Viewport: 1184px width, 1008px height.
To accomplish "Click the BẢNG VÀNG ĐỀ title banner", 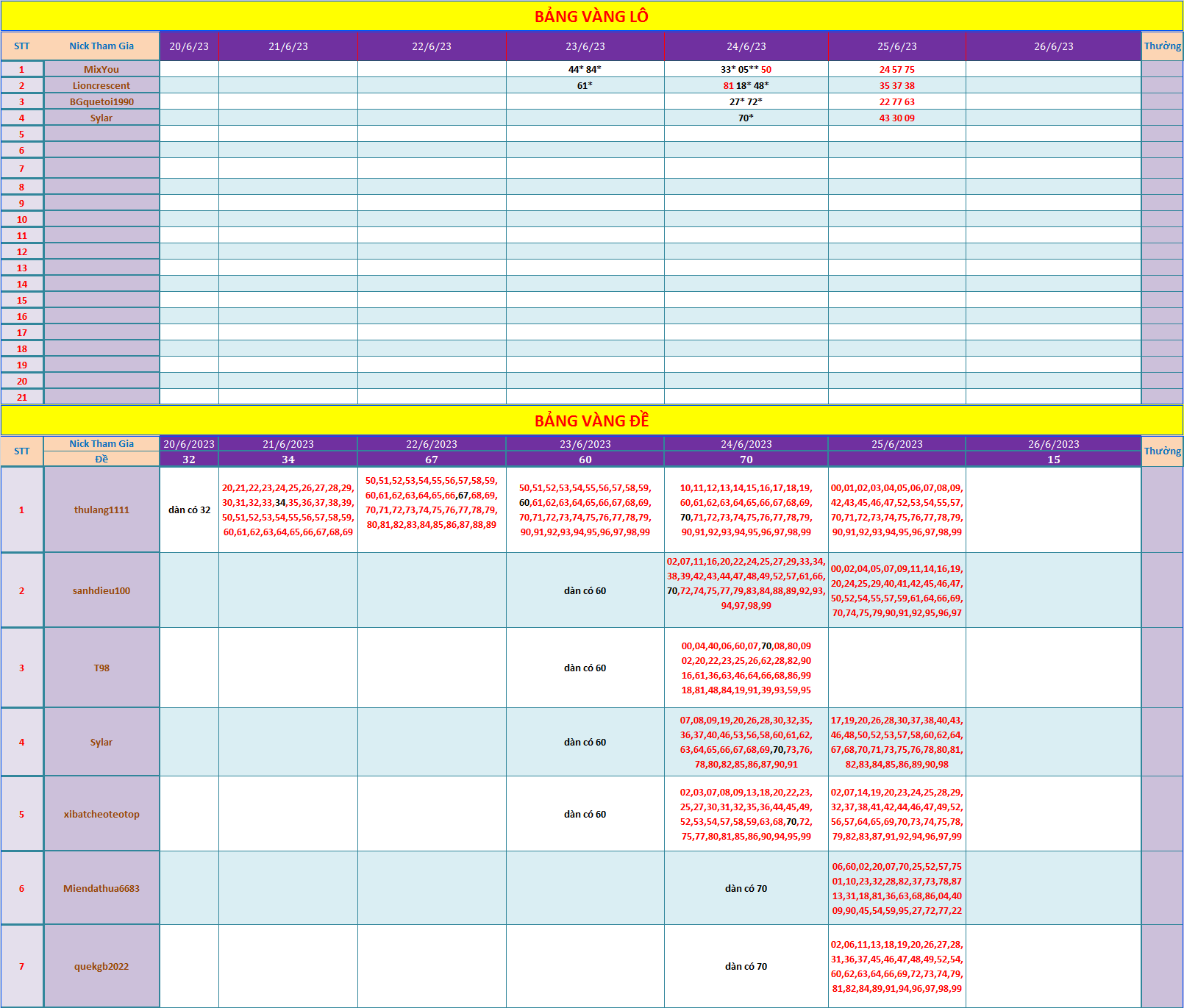I will tap(591, 421).
